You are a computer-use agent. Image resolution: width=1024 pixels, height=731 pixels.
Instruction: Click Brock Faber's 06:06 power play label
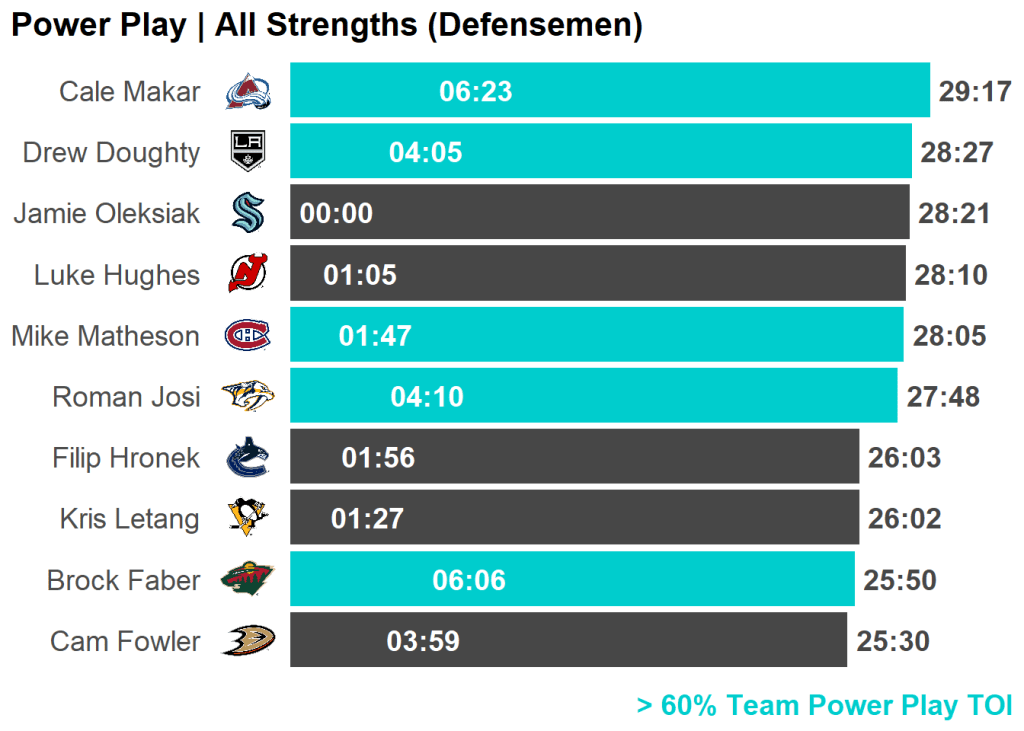[469, 580]
